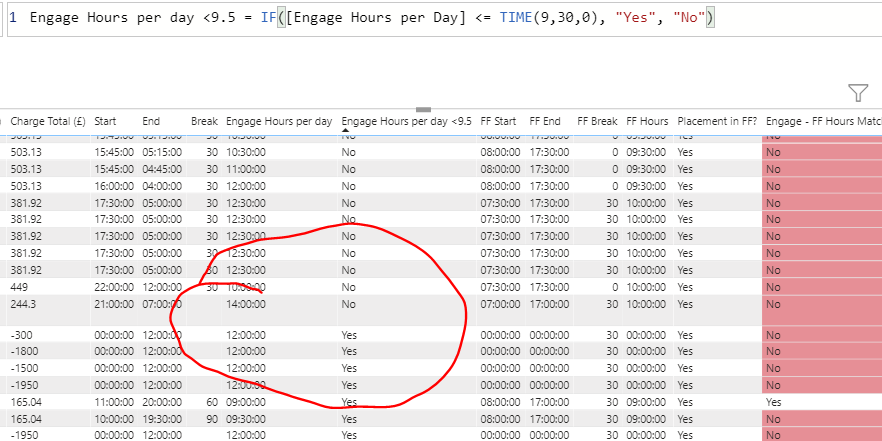Select the 244.3 charge total cell
The width and height of the screenshot is (882, 441).
[23, 304]
